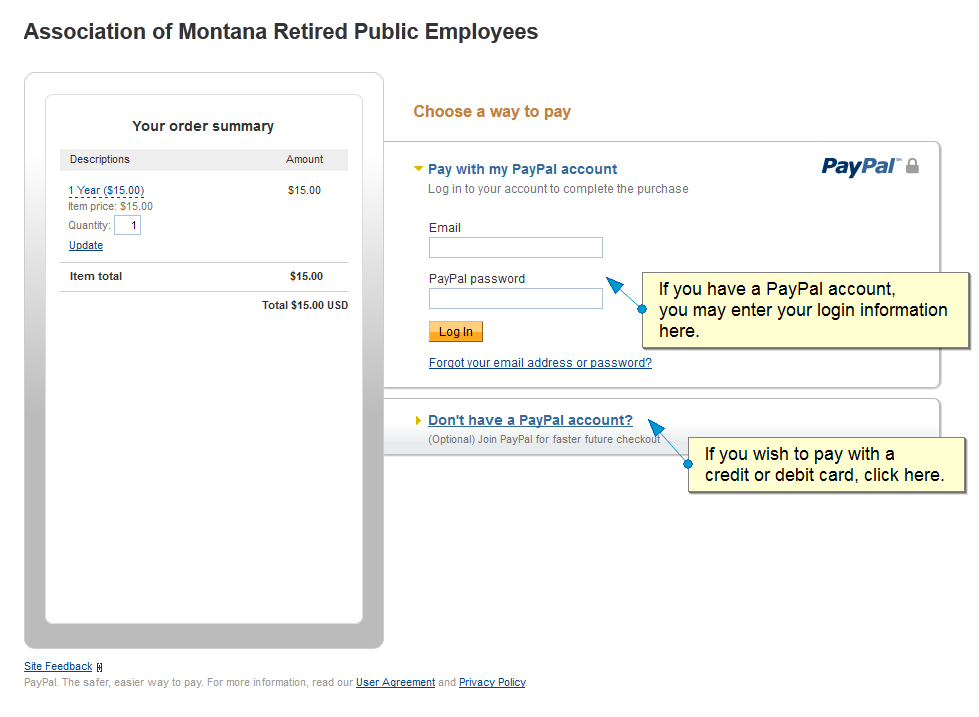Expand the Don't have a PayPal account arrow
This screenshot has width=979, height=717.
tap(418, 420)
